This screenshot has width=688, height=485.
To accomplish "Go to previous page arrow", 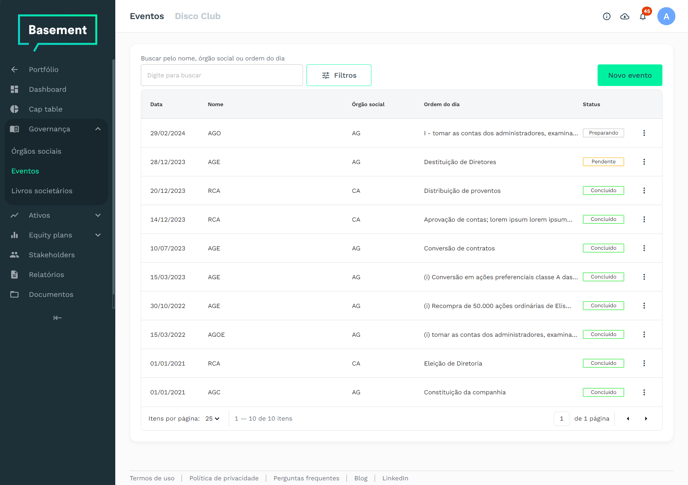I will [628, 419].
